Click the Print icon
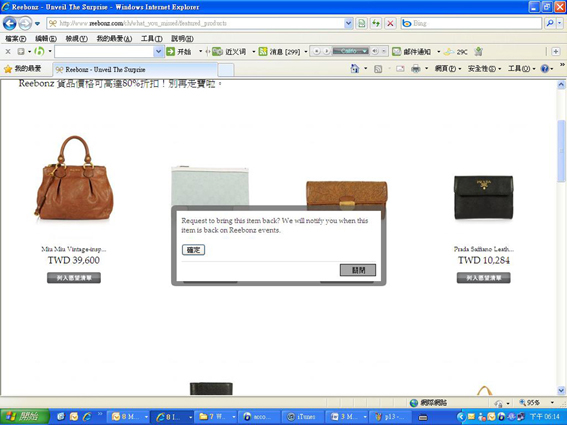567x425 pixels. click(x=416, y=68)
